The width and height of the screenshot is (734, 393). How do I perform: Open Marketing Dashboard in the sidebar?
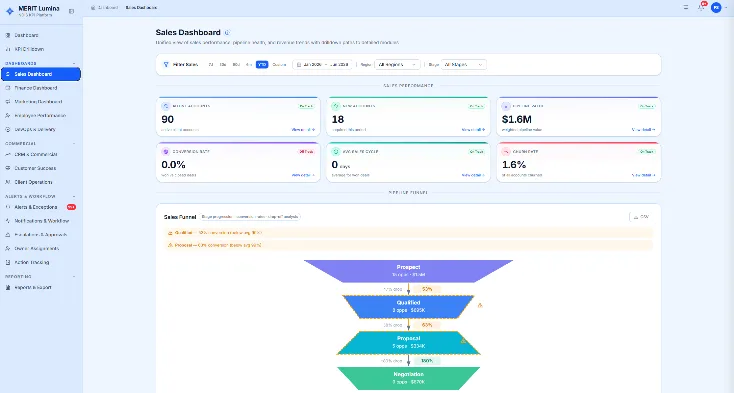41,102
